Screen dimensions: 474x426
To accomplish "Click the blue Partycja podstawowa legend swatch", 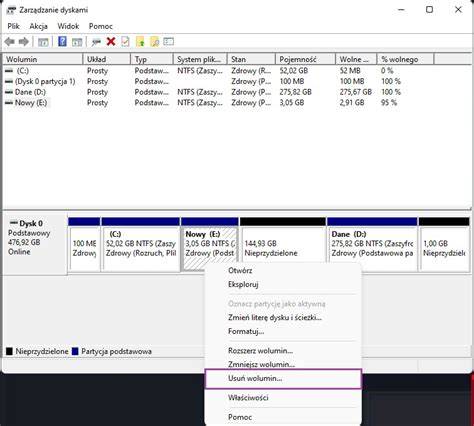I will (75, 351).
